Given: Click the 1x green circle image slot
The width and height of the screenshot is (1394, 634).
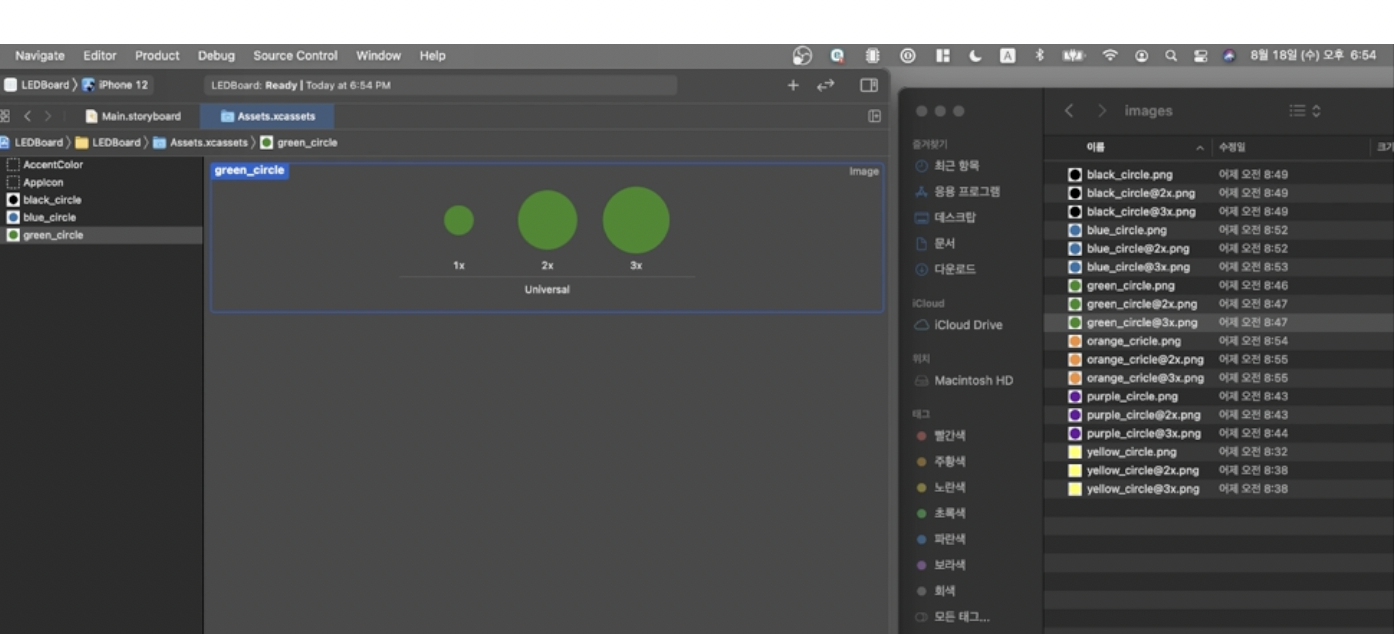Looking at the screenshot, I should (x=459, y=221).
